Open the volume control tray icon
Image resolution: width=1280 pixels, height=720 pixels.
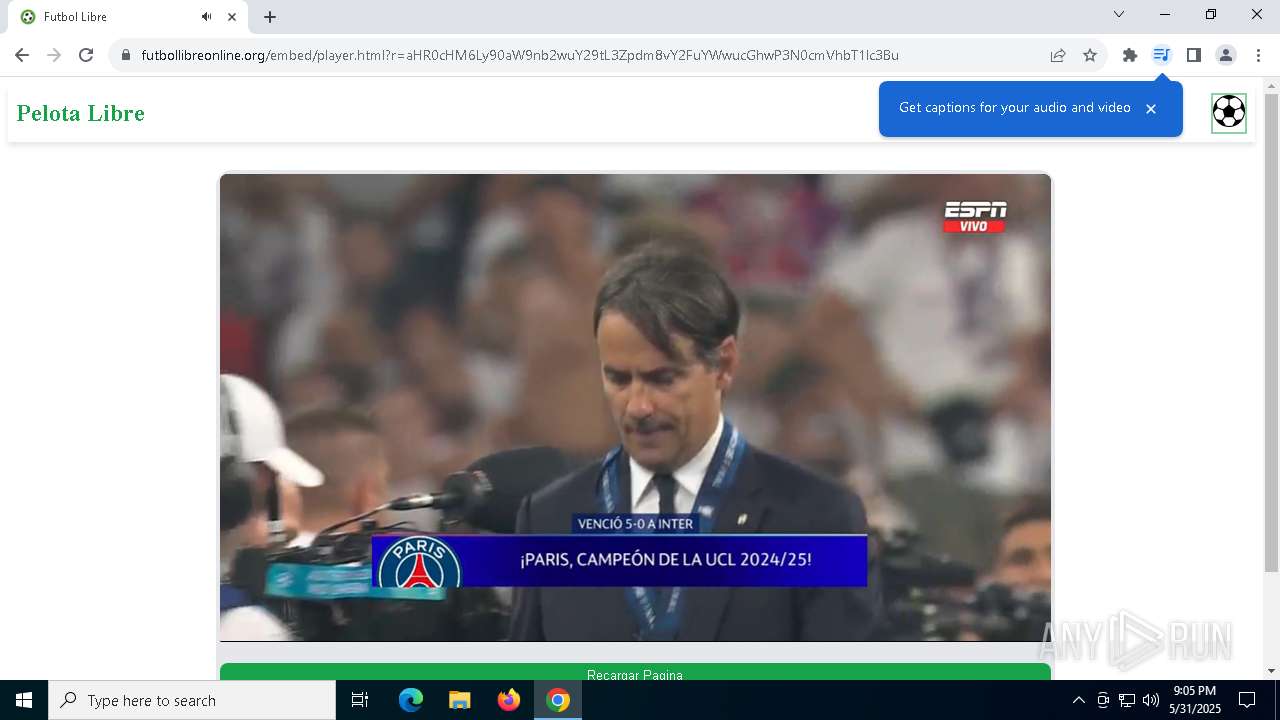1151,700
